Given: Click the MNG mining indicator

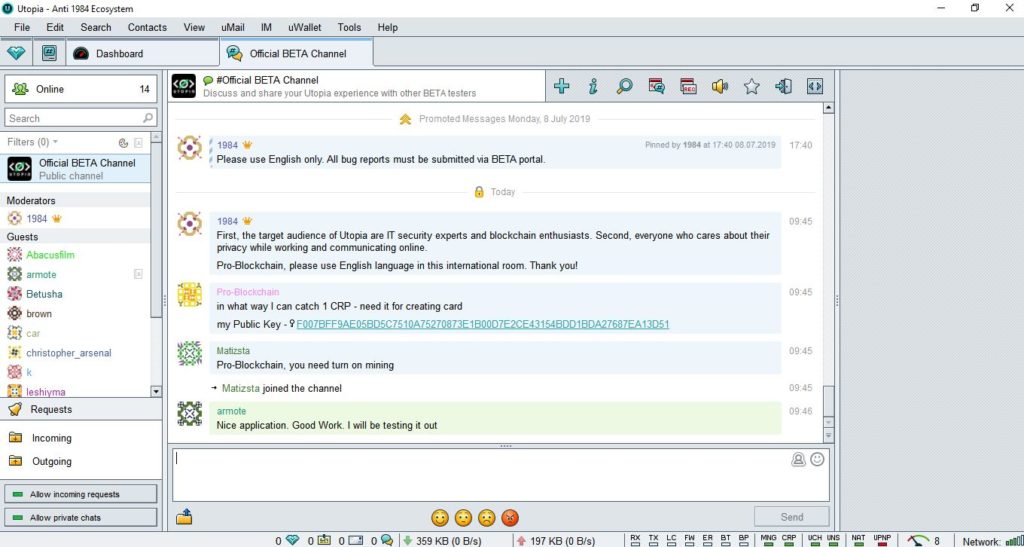Looking at the screenshot, I should coord(769,540).
